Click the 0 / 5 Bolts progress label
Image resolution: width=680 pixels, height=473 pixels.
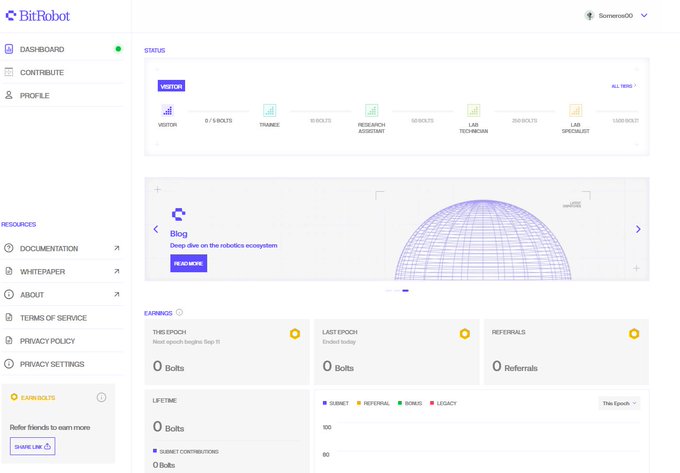(x=219, y=121)
